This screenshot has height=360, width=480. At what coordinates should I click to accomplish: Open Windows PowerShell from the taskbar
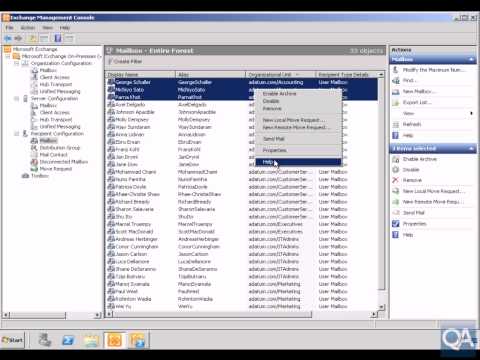(68, 340)
